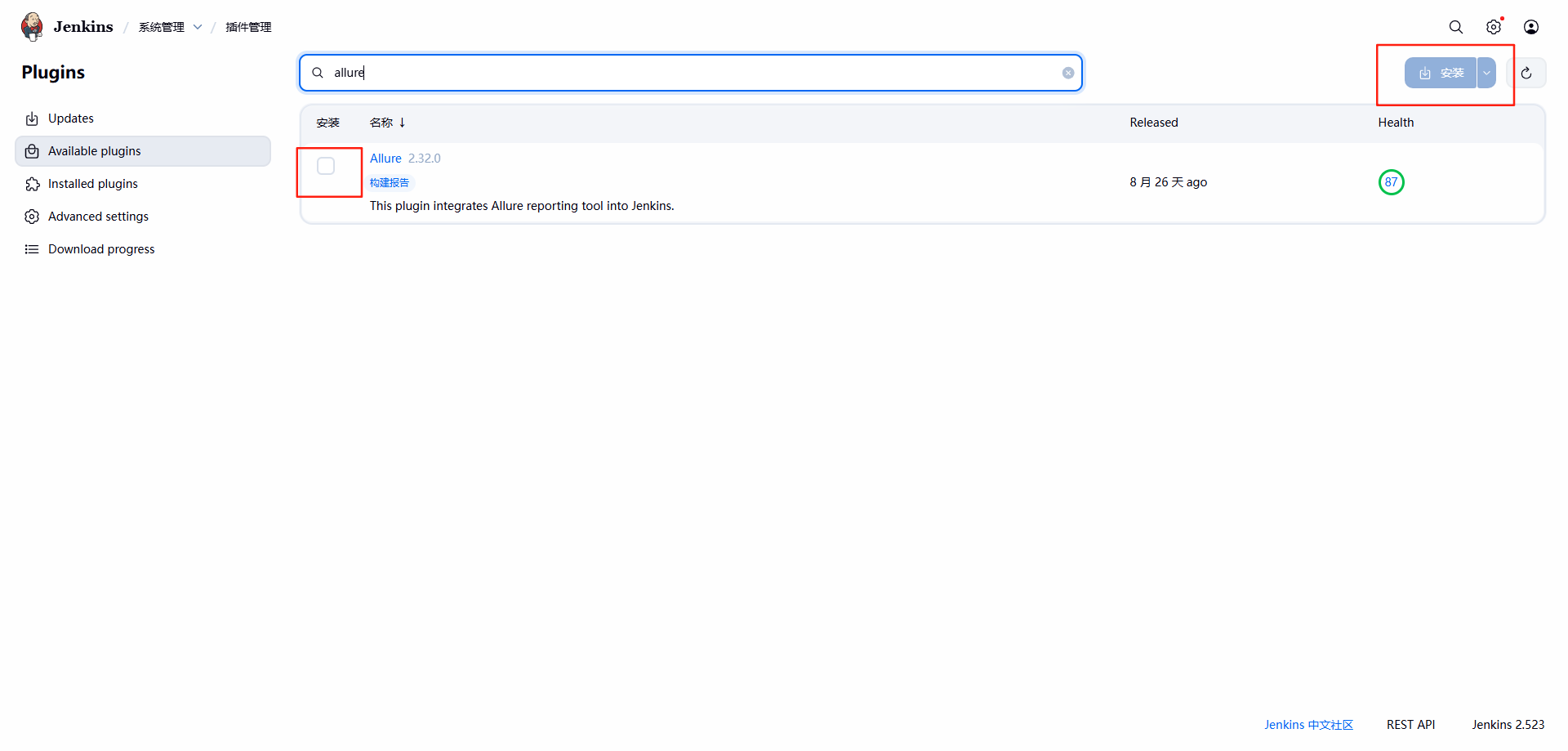Open Advanced settings in the sidebar
The height and width of the screenshot is (751, 1568).
[143, 217]
